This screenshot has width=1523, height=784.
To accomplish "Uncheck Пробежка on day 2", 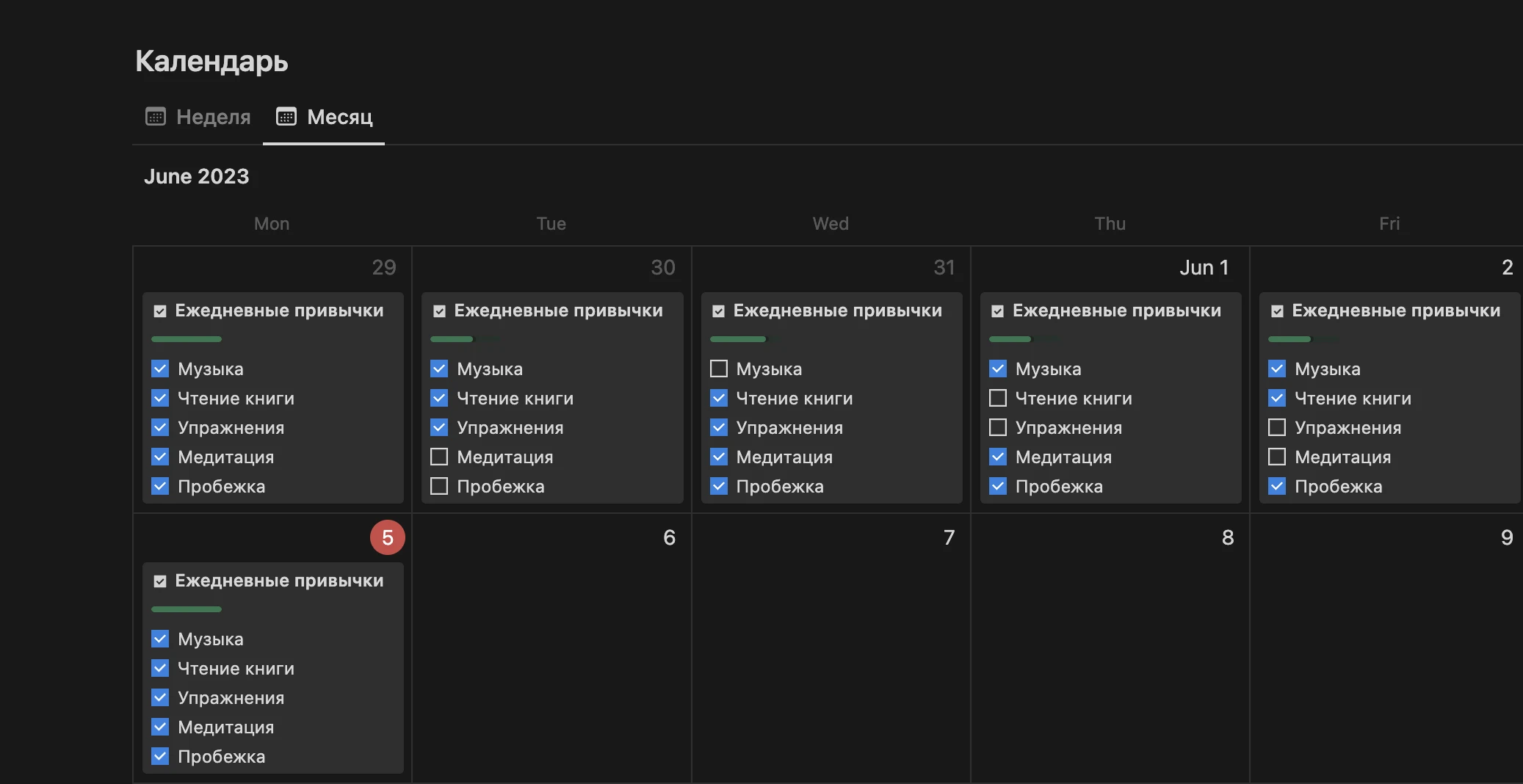I will (x=1277, y=486).
